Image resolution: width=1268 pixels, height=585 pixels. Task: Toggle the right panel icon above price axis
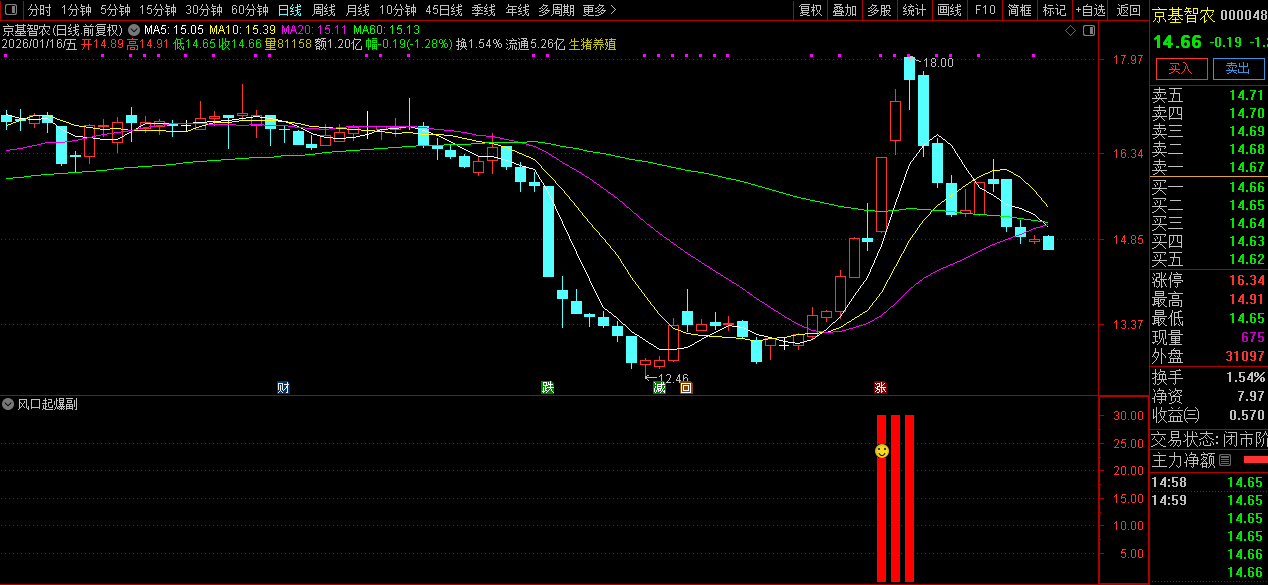click(x=1088, y=30)
